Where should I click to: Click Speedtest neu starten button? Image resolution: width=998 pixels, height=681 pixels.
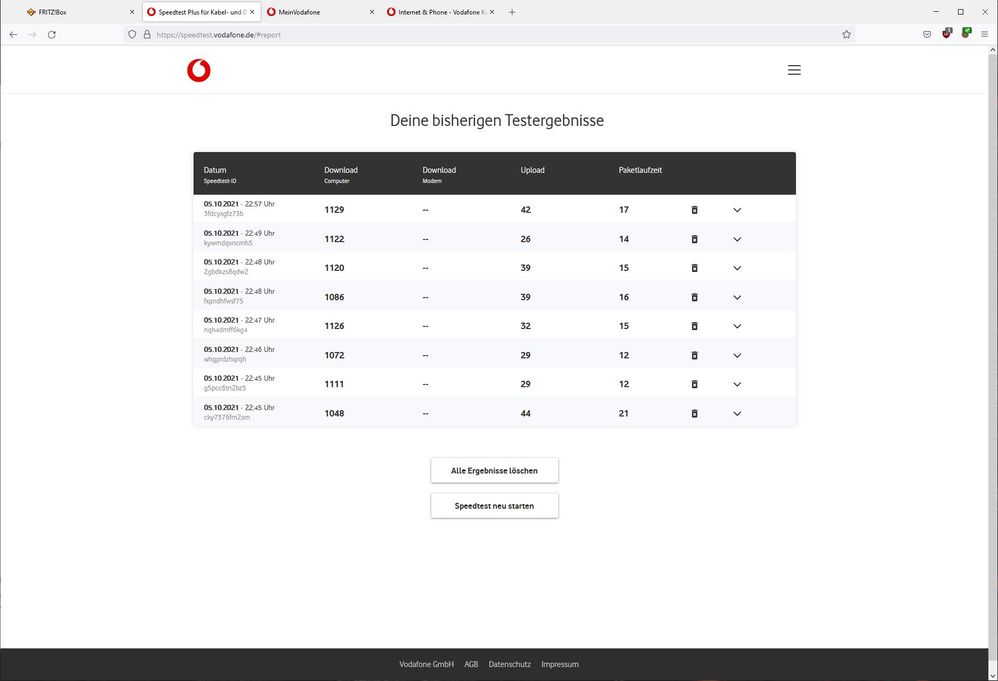495,506
